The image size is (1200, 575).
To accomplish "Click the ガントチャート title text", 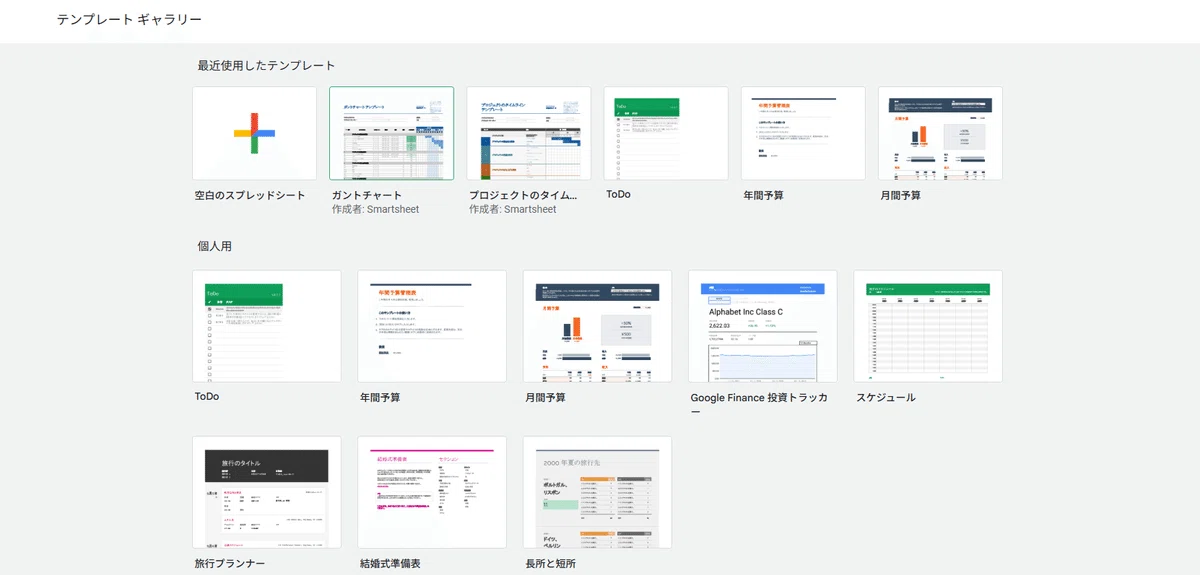I will (x=367, y=196).
